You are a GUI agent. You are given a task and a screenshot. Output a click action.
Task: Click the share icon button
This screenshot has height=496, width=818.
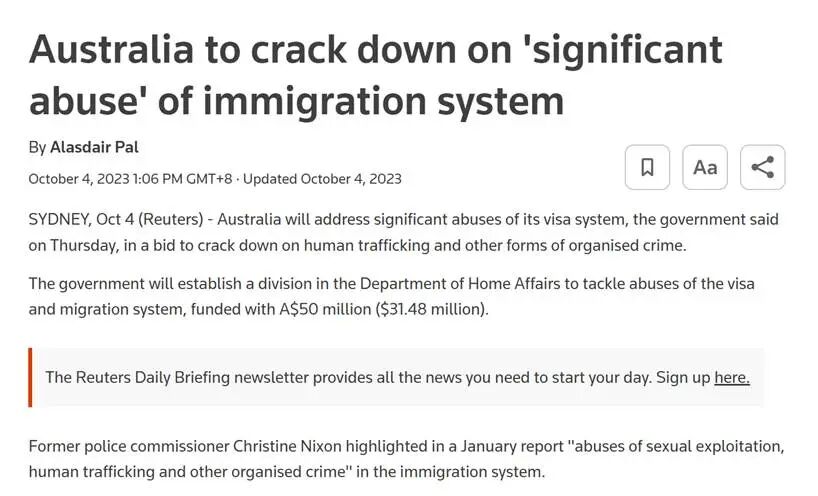point(762,167)
